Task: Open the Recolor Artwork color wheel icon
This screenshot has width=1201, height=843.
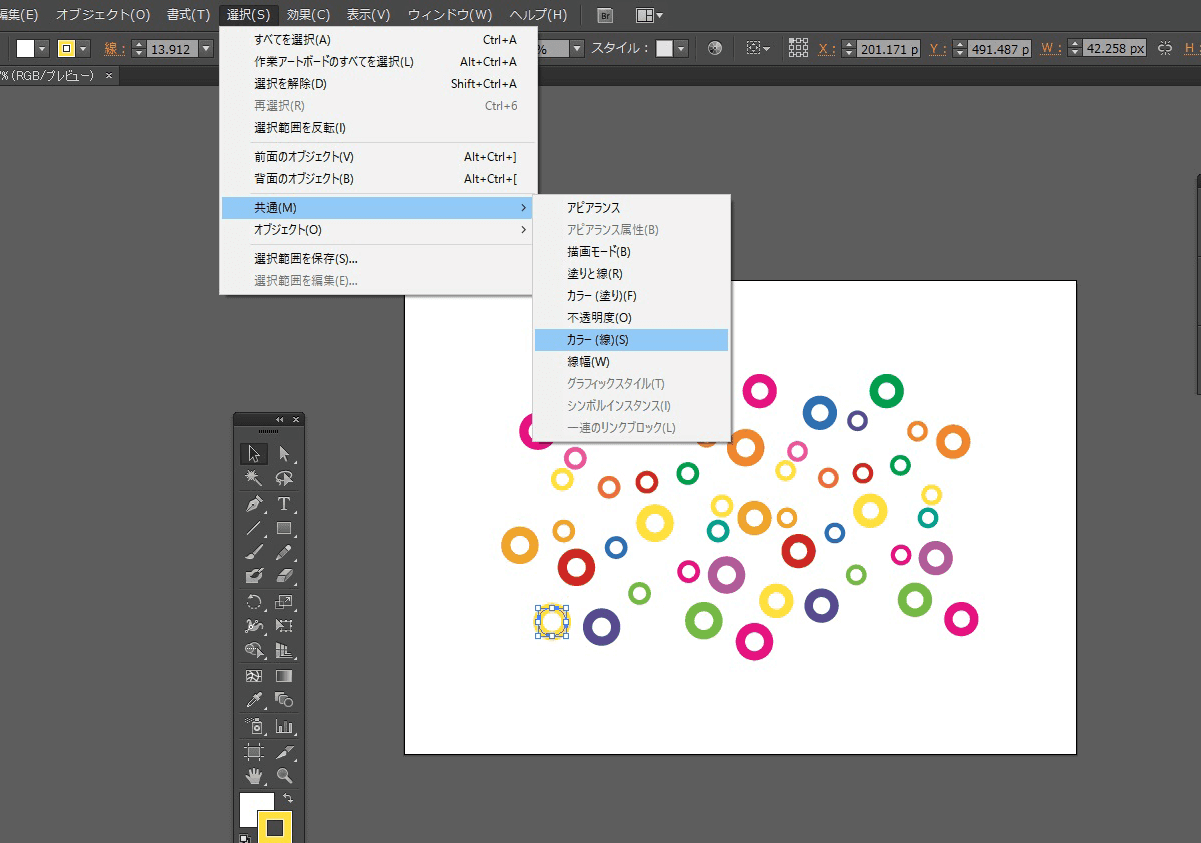Action: (714, 48)
